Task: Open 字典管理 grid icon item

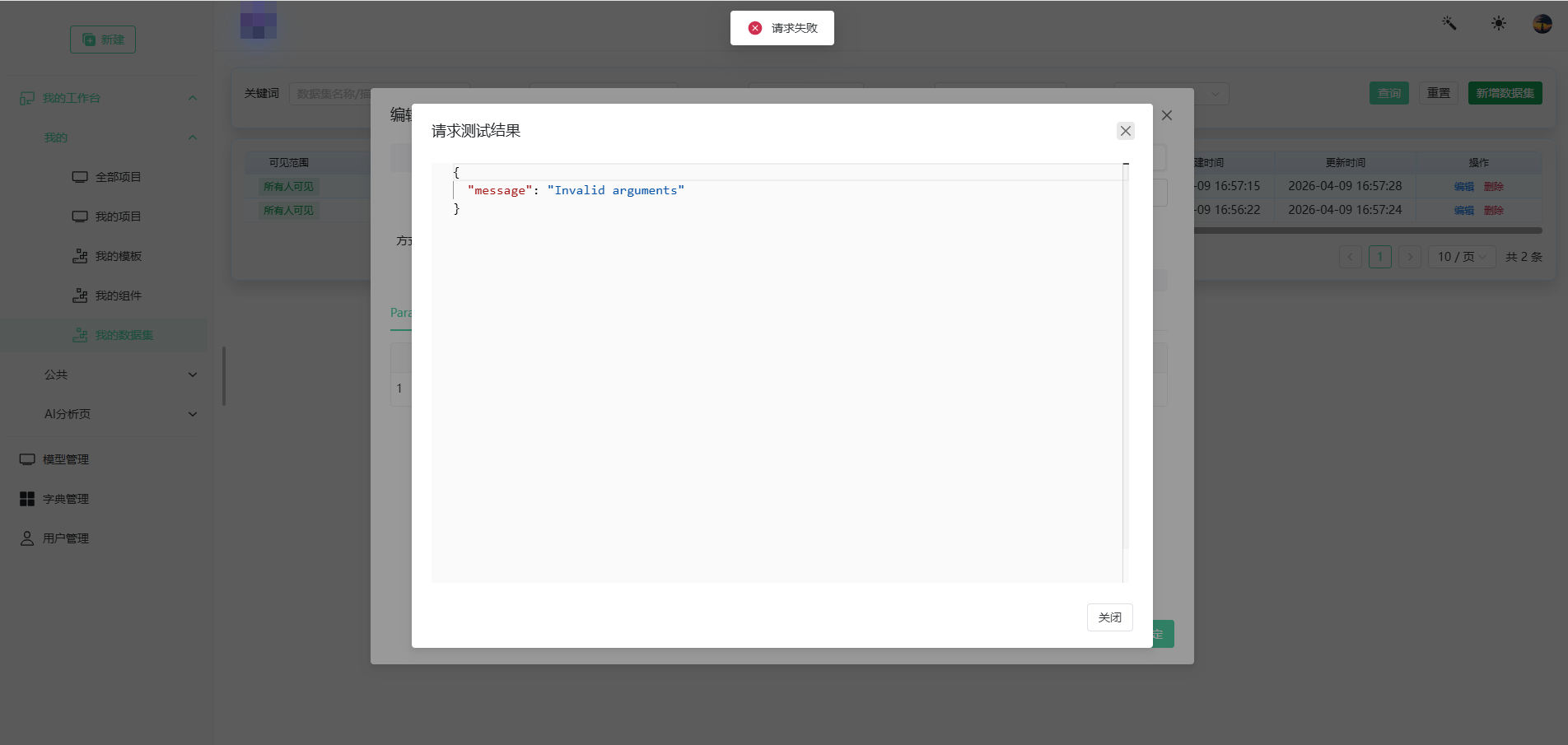Action: [54, 499]
